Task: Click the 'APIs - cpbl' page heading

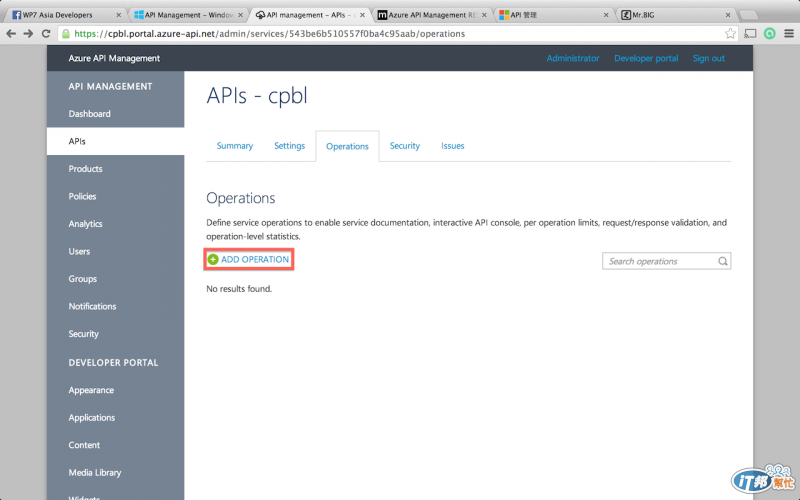Action: point(257,96)
